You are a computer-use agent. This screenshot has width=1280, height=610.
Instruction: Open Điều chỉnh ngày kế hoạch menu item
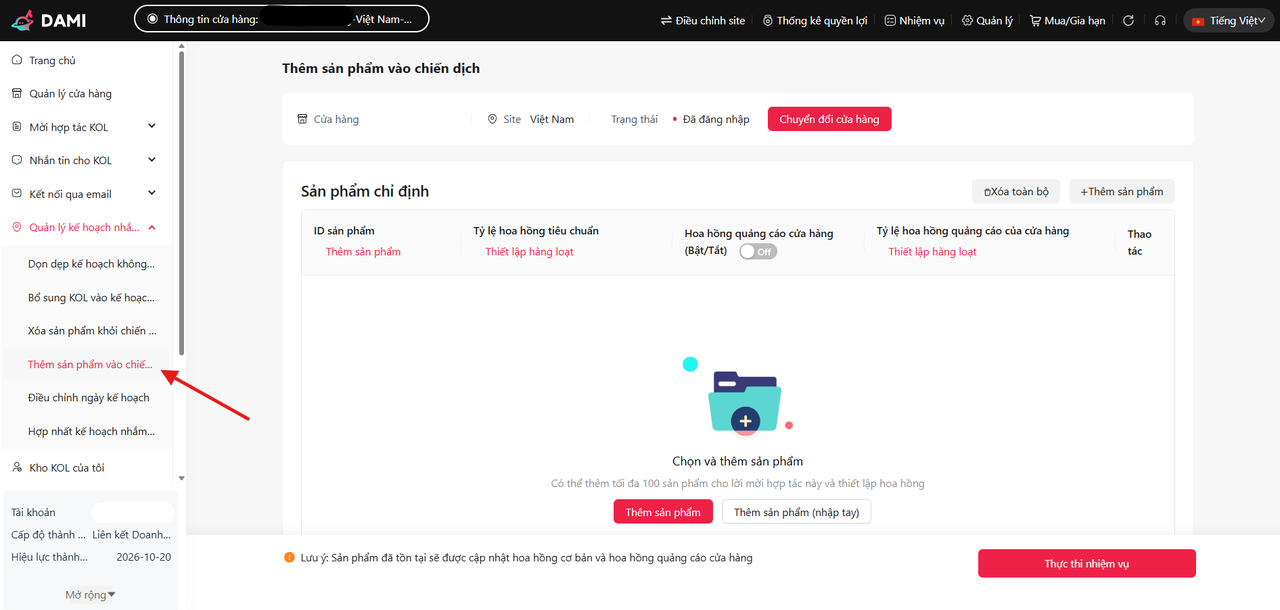(x=88, y=398)
